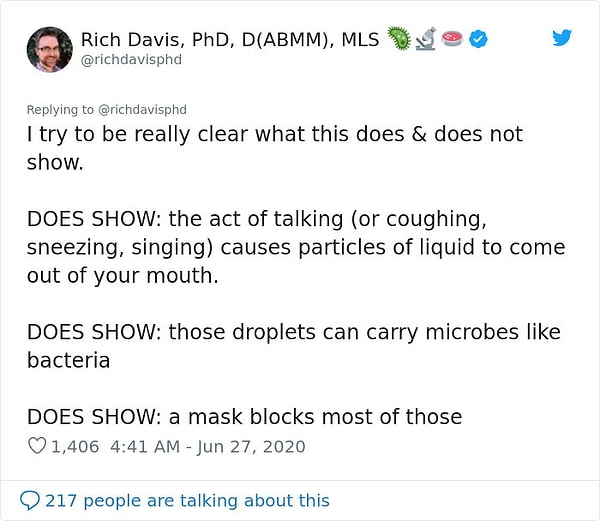Click the microscope emoji beside the name

(x=425, y=40)
